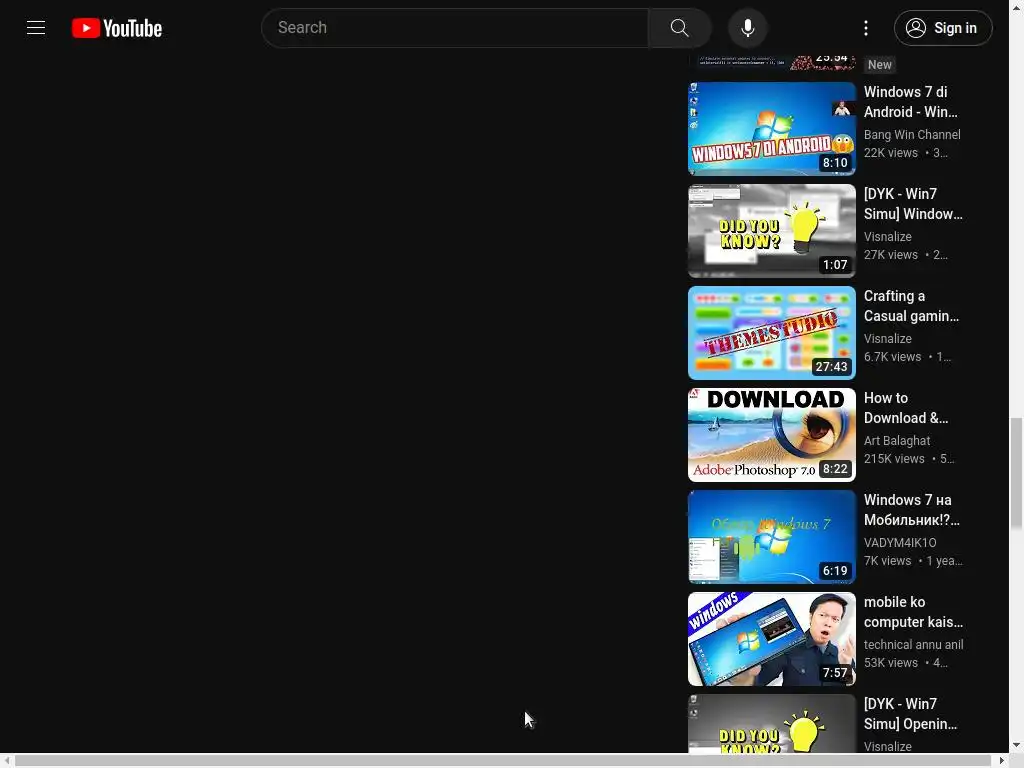Click the '27K views' text
The image size is (1024, 768).
(891, 255)
